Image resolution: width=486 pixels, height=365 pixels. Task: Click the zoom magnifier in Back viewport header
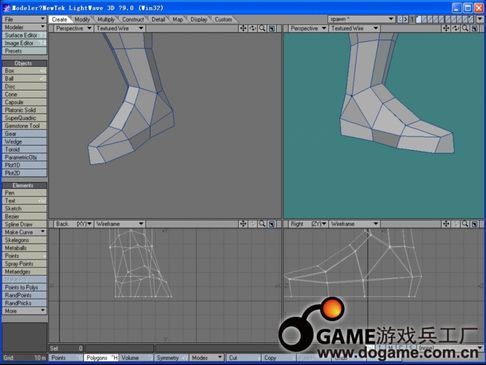click(x=262, y=224)
